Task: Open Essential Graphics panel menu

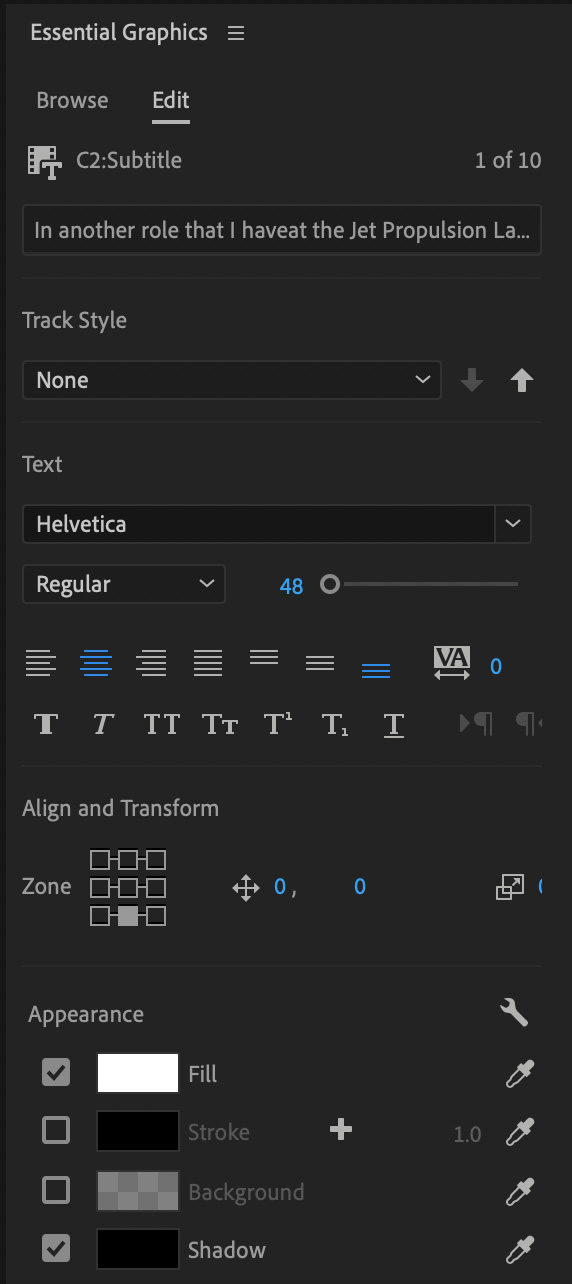Action: coord(236,33)
